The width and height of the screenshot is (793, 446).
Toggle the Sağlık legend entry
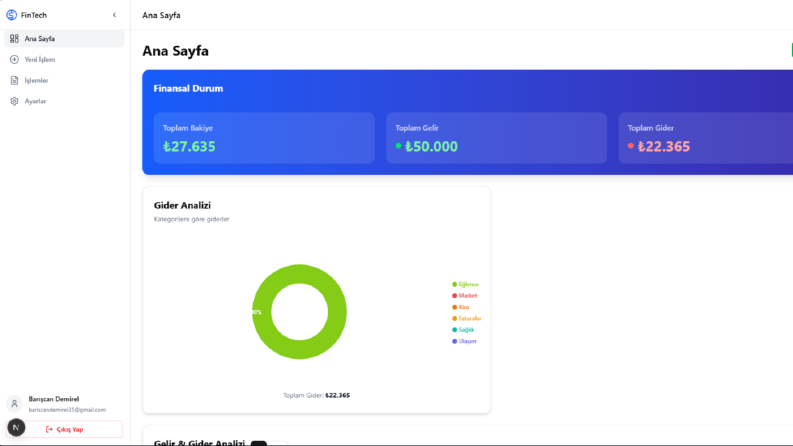coord(463,330)
